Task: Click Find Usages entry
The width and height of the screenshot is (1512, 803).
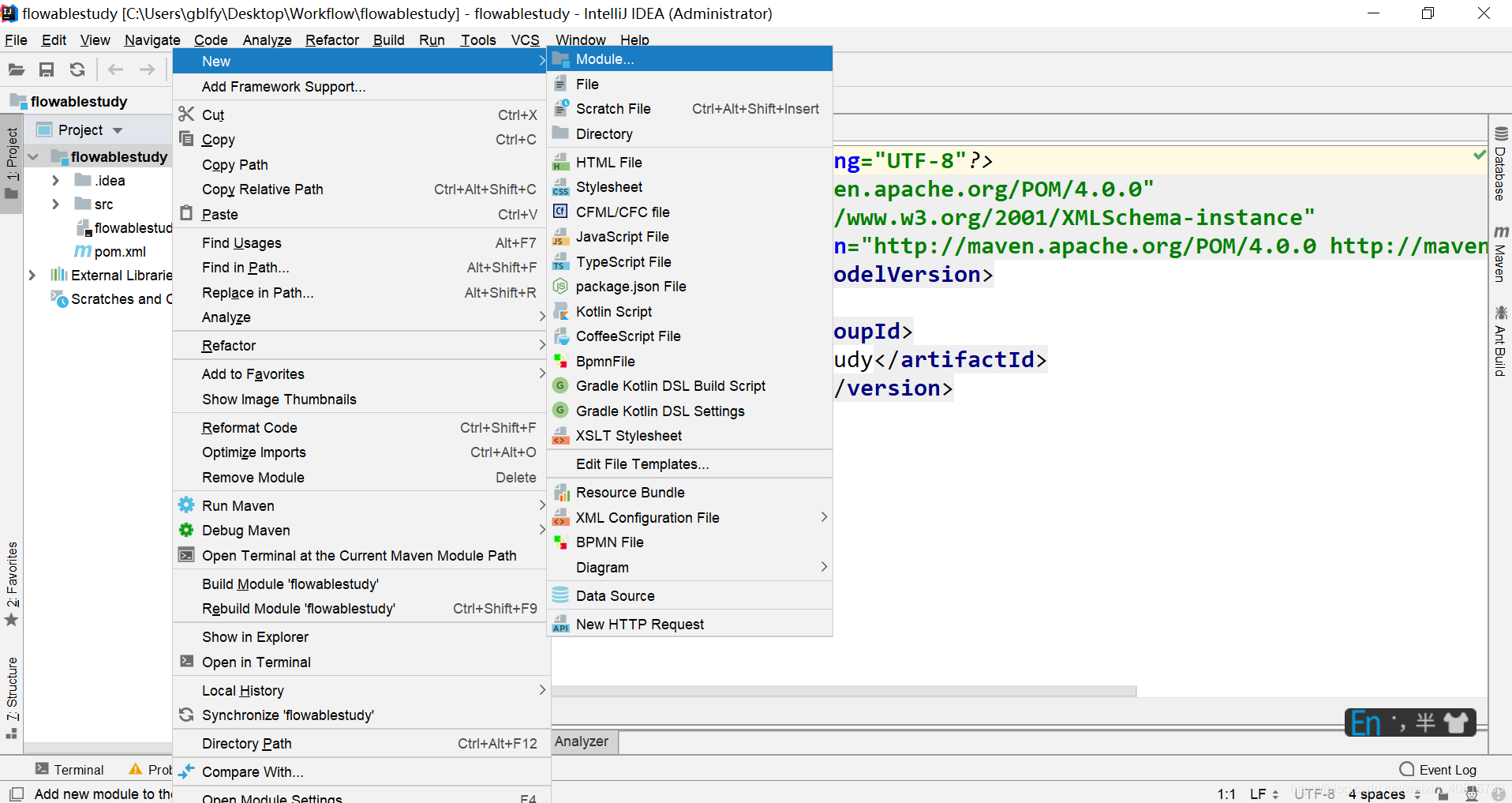Action: [361, 243]
